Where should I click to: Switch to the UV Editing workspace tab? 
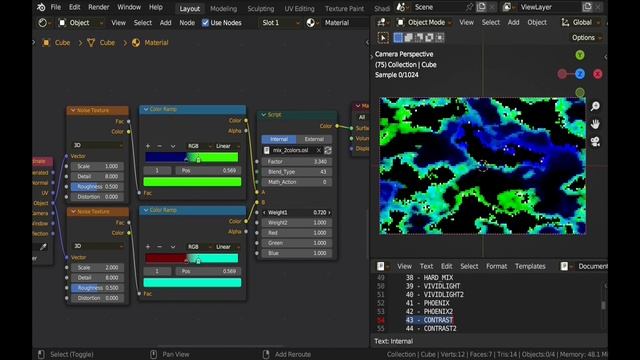[299, 8]
